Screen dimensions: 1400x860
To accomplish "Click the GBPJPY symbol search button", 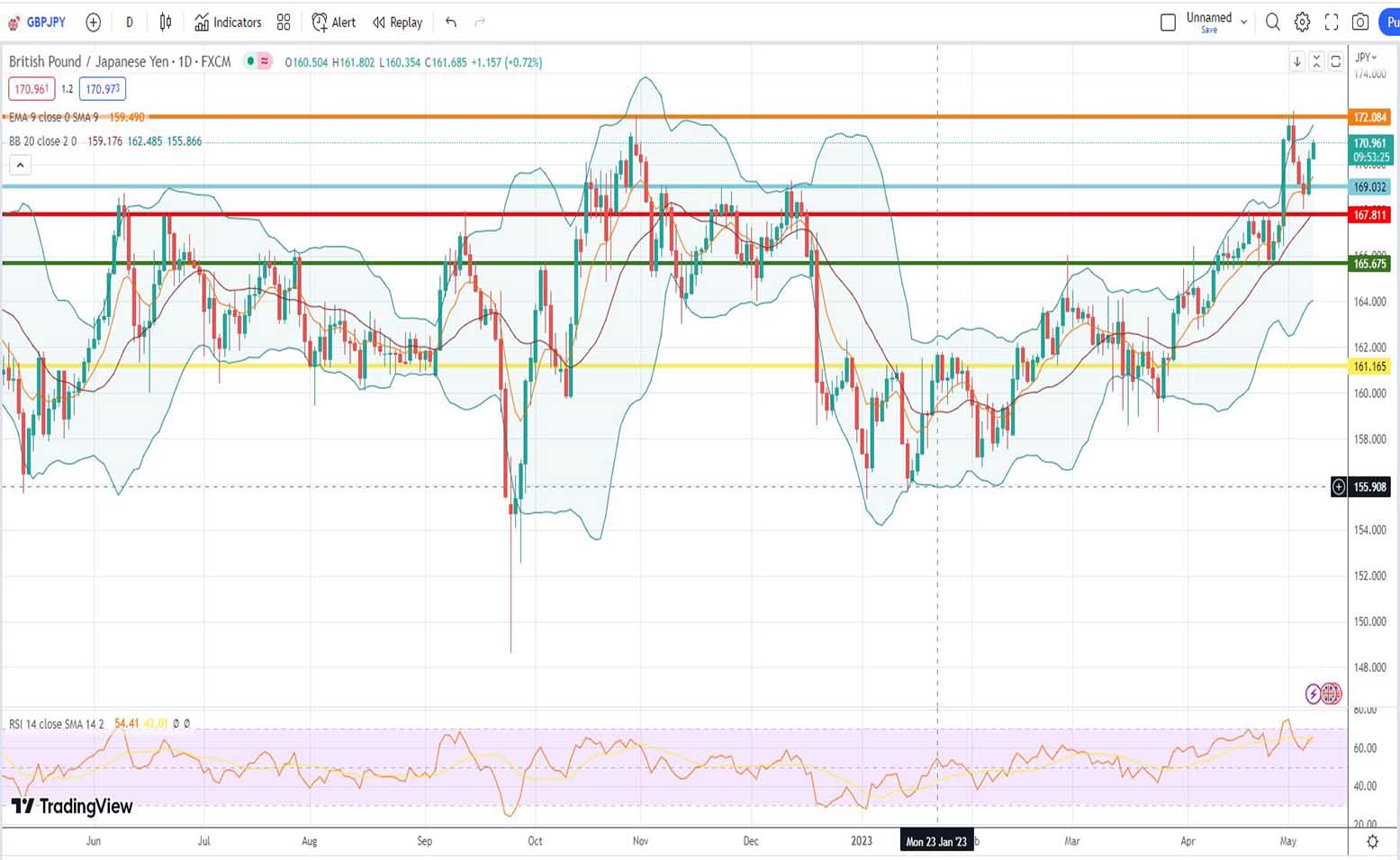I will tap(38, 23).
